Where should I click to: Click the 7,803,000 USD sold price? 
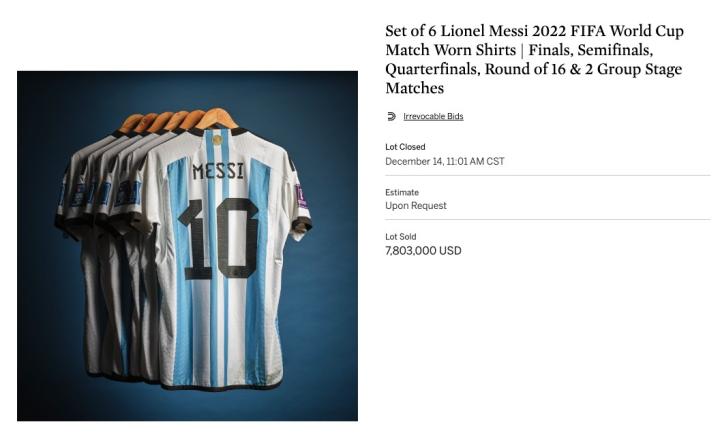[423, 251]
